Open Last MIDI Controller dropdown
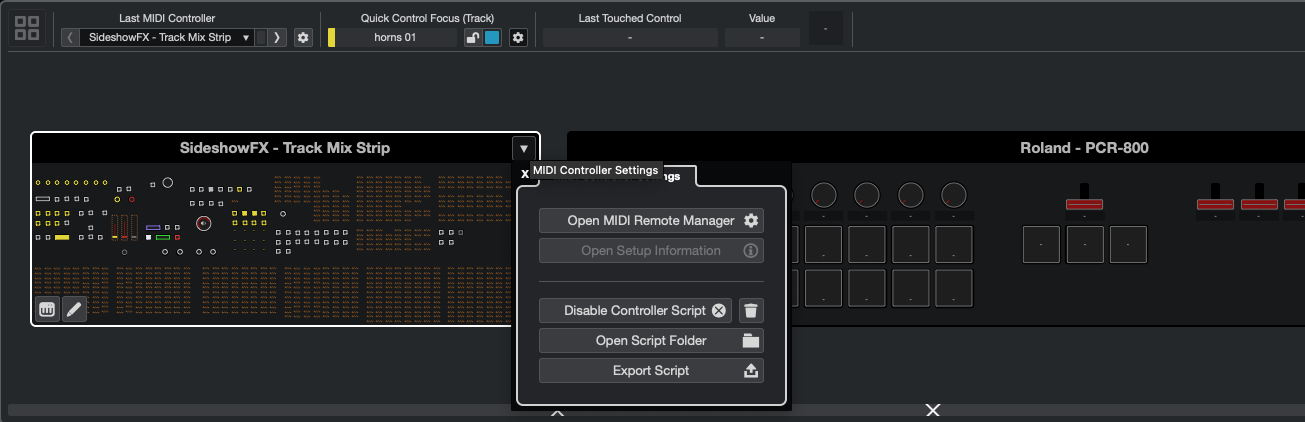The height and width of the screenshot is (422, 1305). pos(167,37)
